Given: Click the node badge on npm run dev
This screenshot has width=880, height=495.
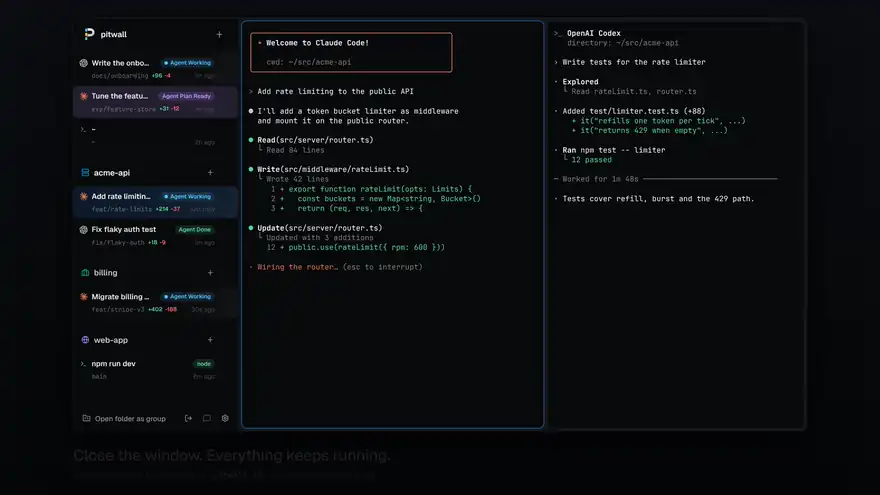Looking at the screenshot, I should [x=204, y=364].
